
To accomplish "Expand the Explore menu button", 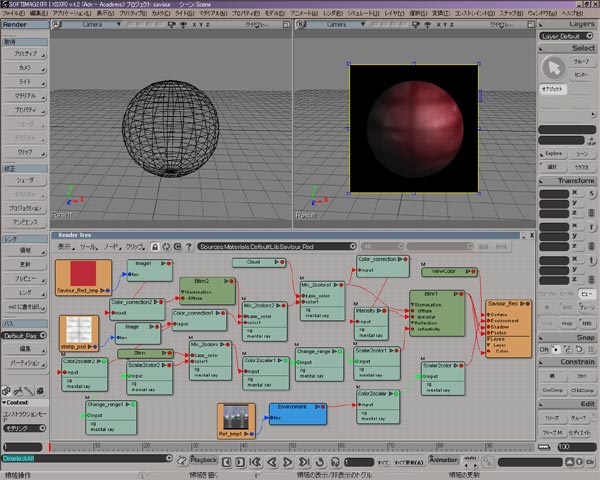I will [553, 154].
